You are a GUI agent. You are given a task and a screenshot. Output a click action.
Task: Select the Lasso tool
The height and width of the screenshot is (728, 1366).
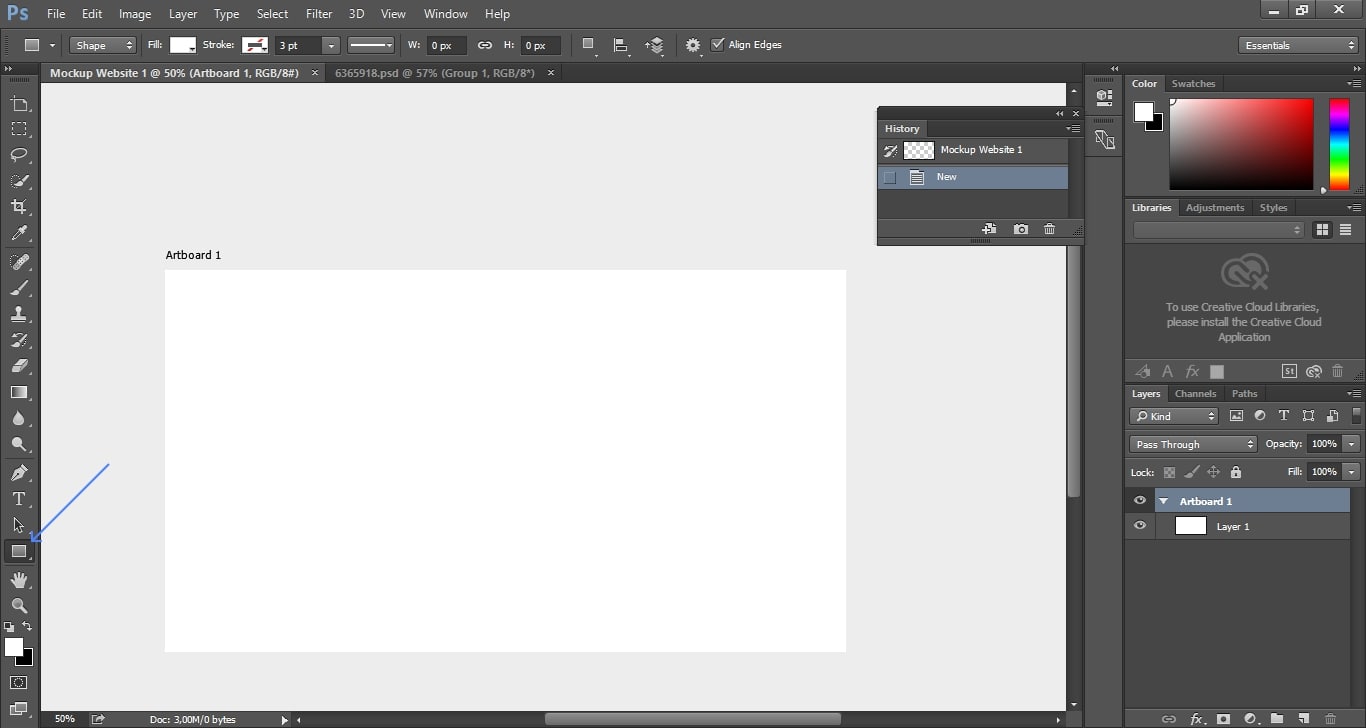19,155
